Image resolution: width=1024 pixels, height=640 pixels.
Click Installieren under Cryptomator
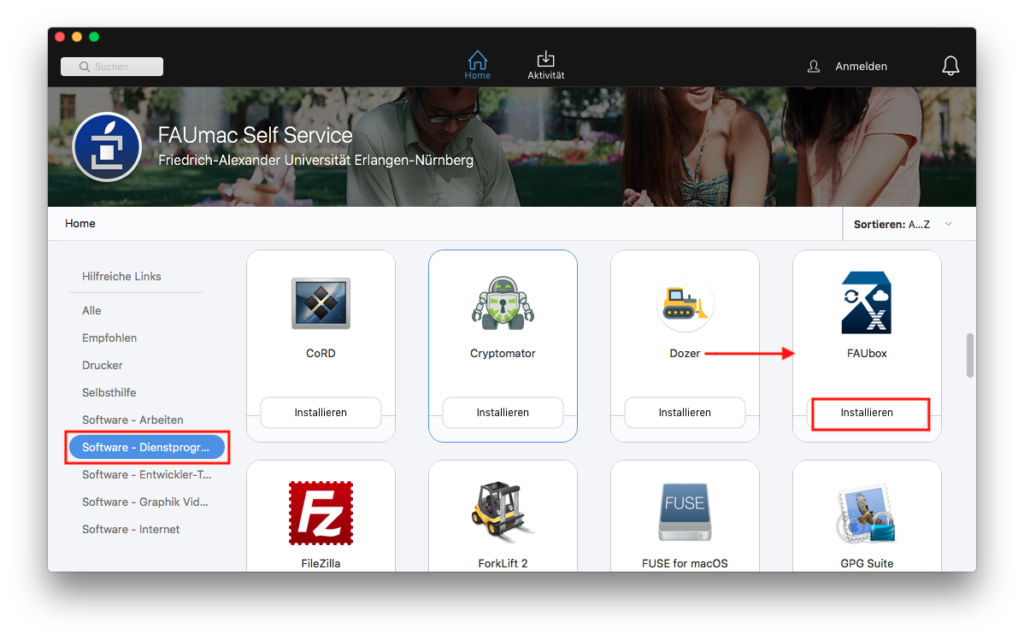(x=502, y=412)
